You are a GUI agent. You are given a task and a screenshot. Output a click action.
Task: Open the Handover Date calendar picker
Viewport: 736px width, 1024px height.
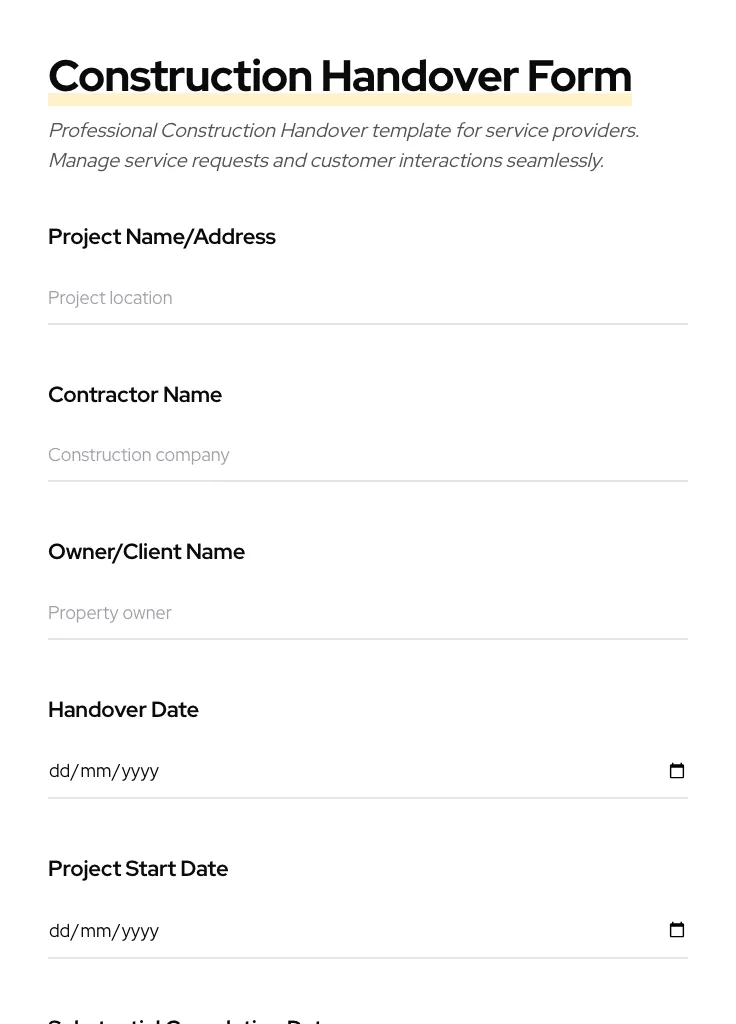point(677,771)
